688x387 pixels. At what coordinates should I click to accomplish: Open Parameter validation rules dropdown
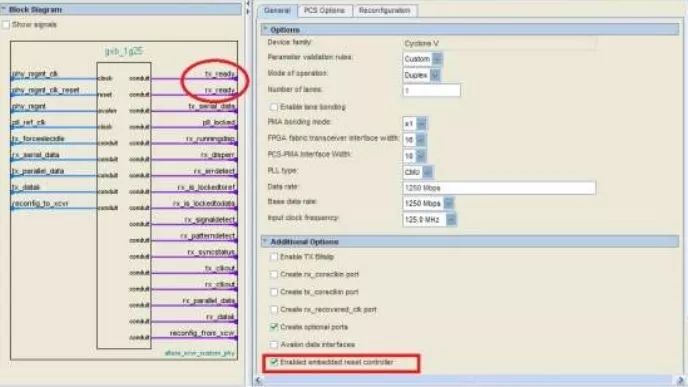pos(437,59)
